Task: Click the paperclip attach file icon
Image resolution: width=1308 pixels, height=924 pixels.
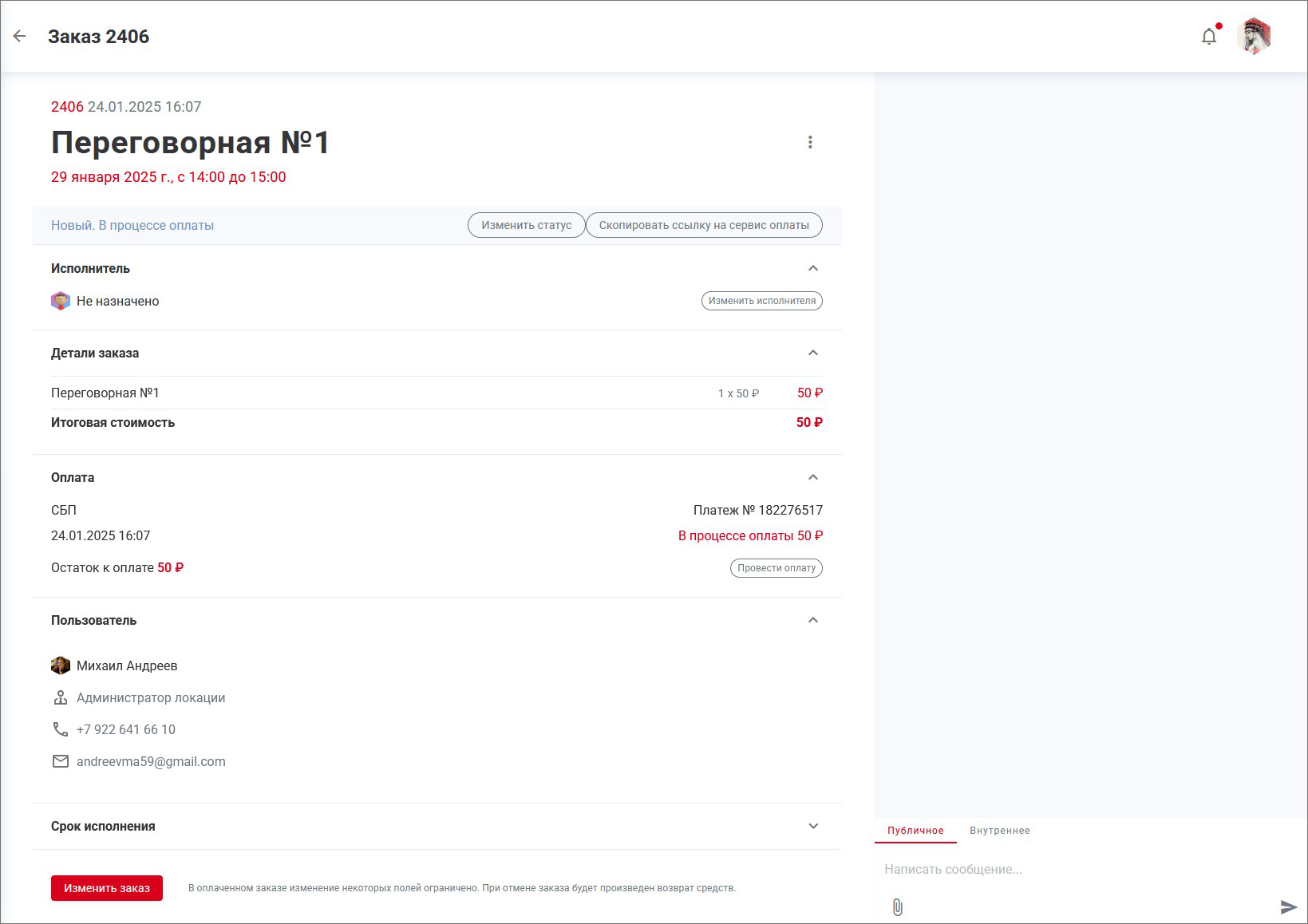Action: [898, 907]
